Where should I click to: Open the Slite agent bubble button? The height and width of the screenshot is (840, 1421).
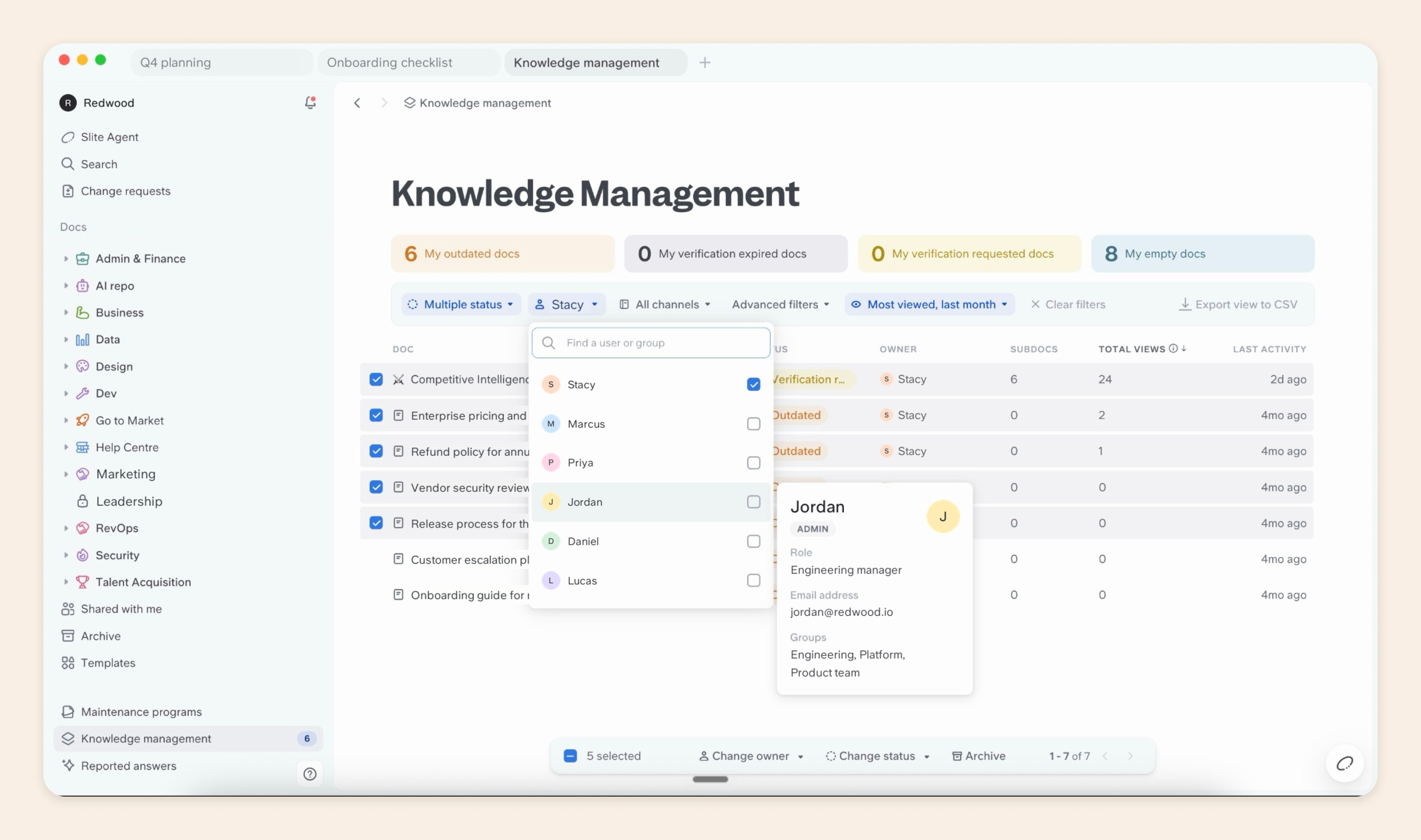point(1344,764)
